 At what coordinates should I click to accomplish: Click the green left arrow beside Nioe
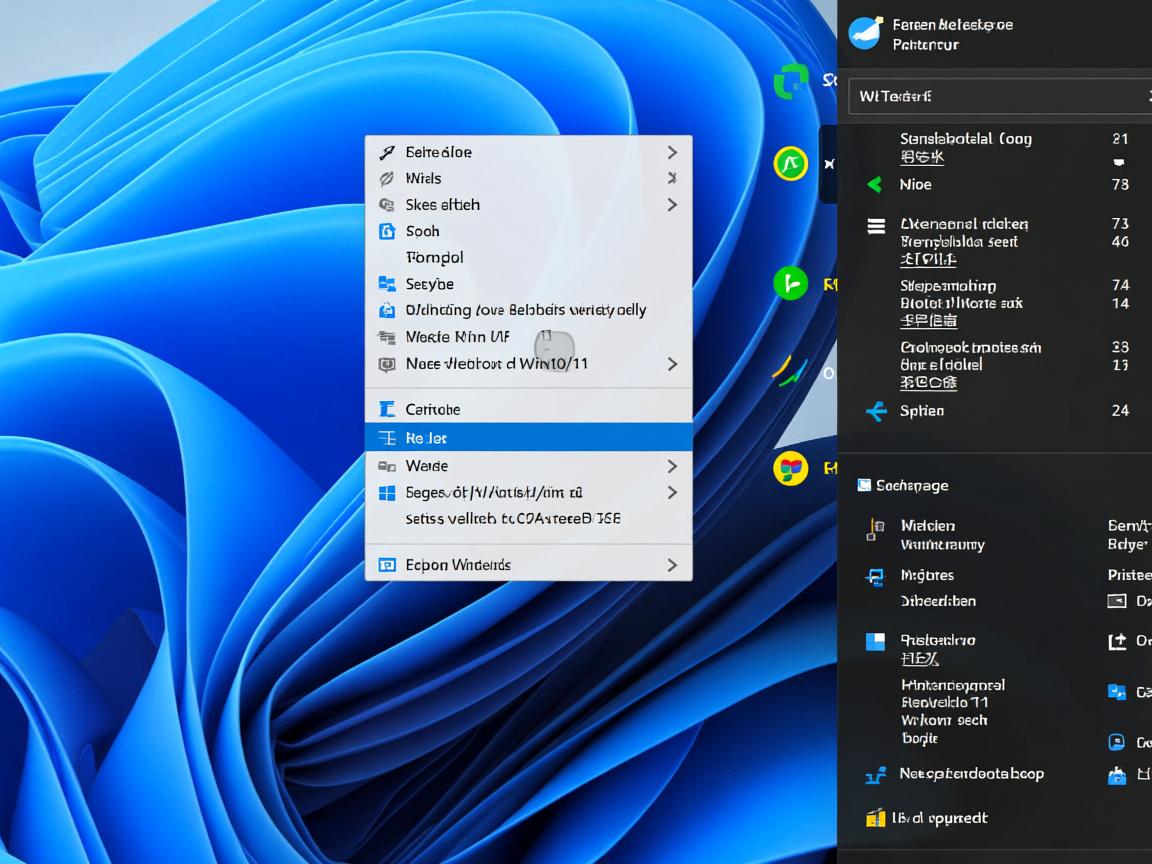(875, 184)
